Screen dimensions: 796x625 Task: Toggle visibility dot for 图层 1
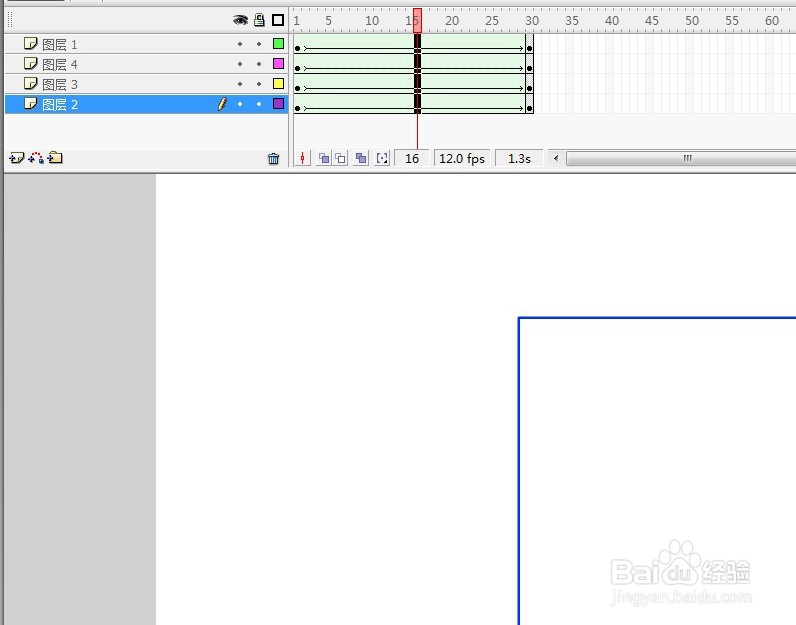pos(240,44)
